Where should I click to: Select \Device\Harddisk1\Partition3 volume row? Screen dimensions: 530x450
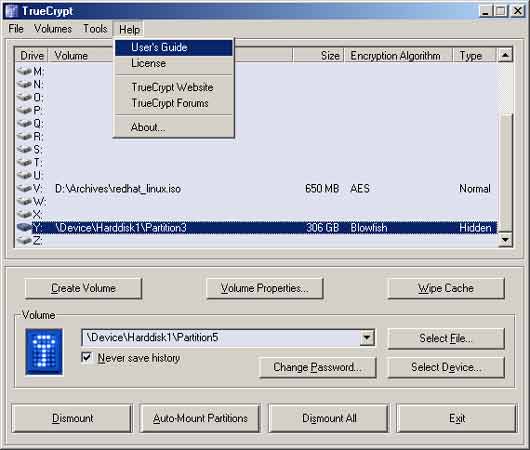(257, 228)
